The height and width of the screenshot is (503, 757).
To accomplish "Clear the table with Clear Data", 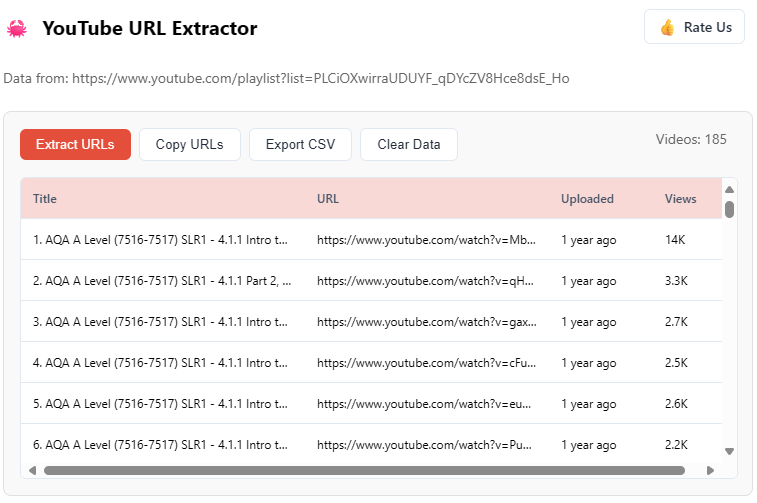I will point(408,145).
